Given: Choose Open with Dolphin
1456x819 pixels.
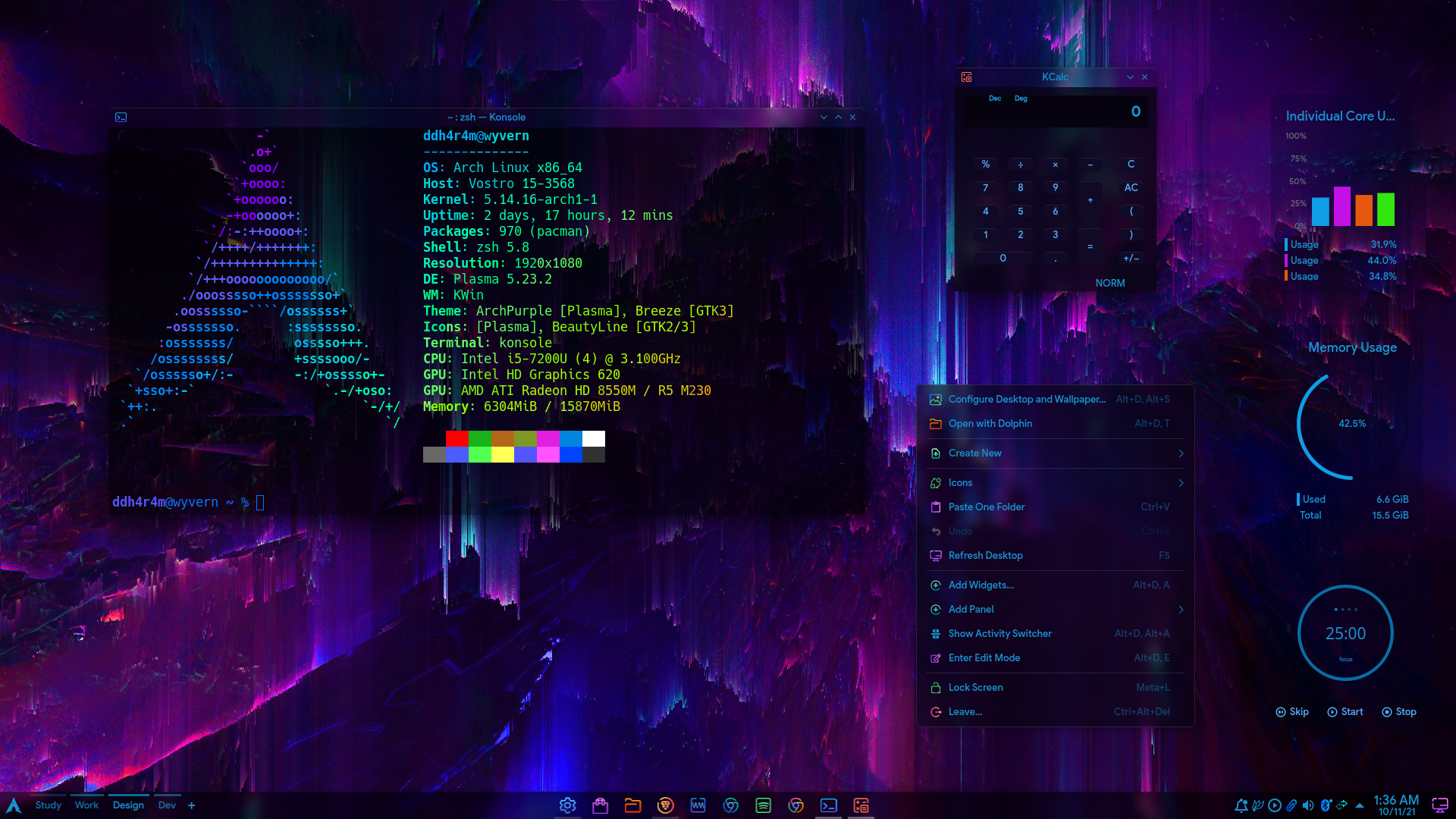Looking at the screenshot, I should (1055, 423).
